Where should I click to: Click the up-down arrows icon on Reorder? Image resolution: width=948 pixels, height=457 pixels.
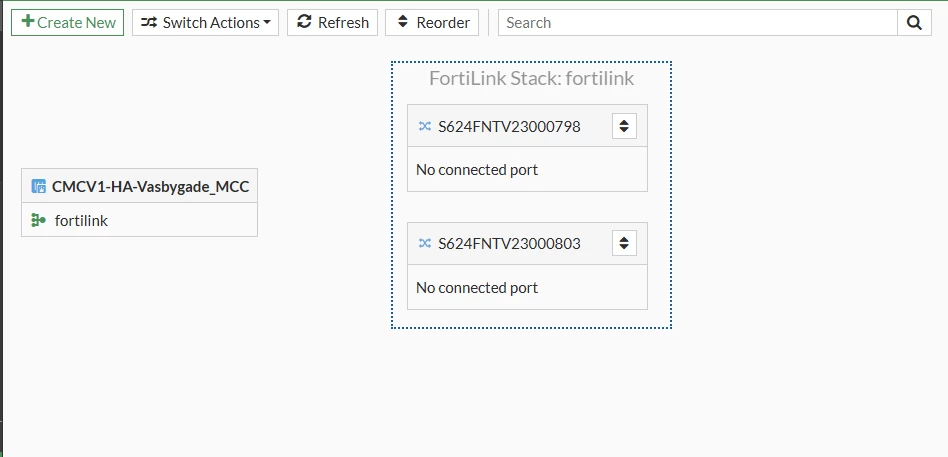[x=403, y=22]
